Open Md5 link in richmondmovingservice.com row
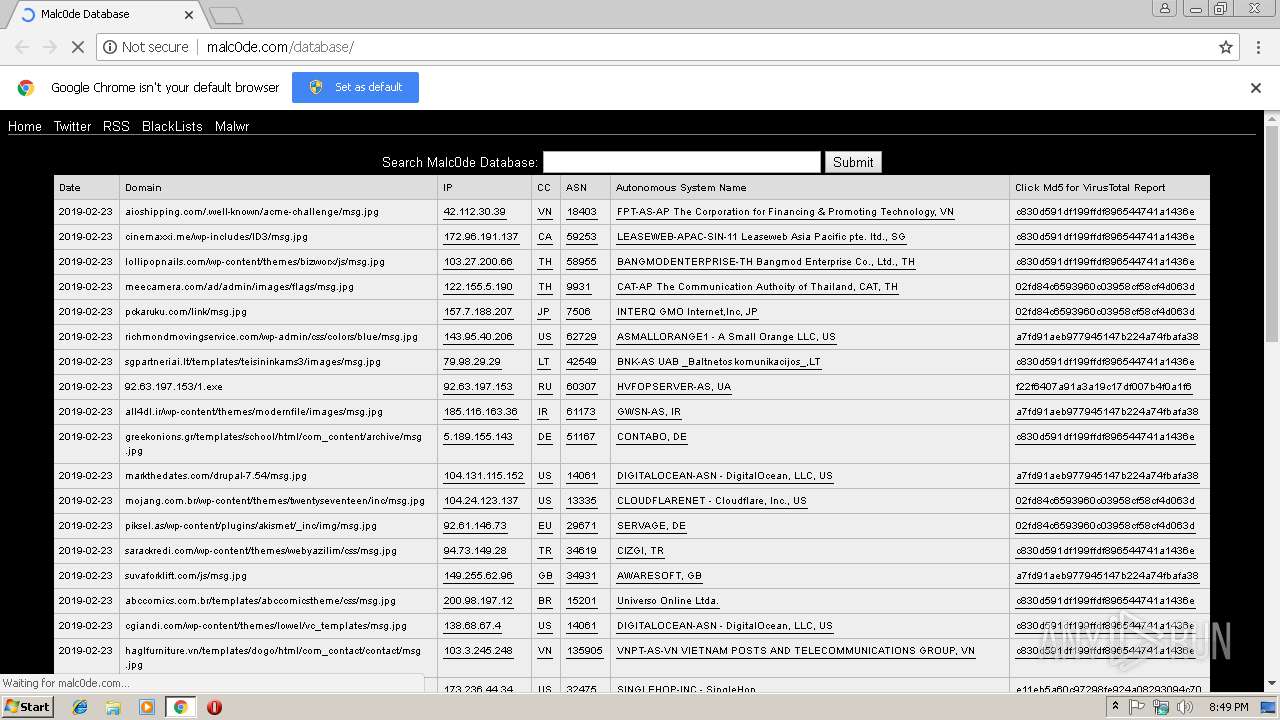Viewport: 1280px width, 720px height. click(x=1107, y=337)
